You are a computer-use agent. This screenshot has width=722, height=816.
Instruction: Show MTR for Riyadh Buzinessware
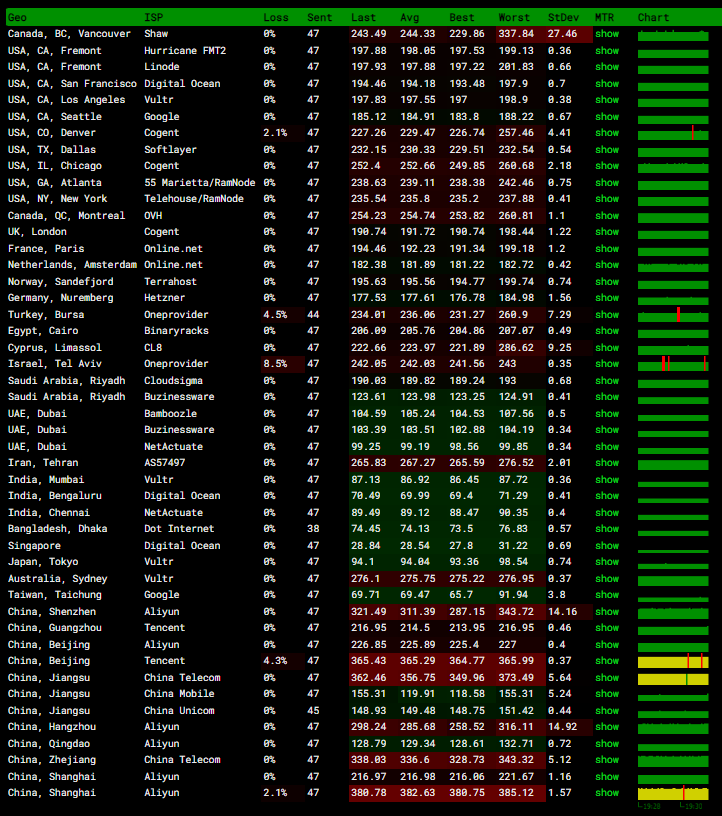(607, 397)
